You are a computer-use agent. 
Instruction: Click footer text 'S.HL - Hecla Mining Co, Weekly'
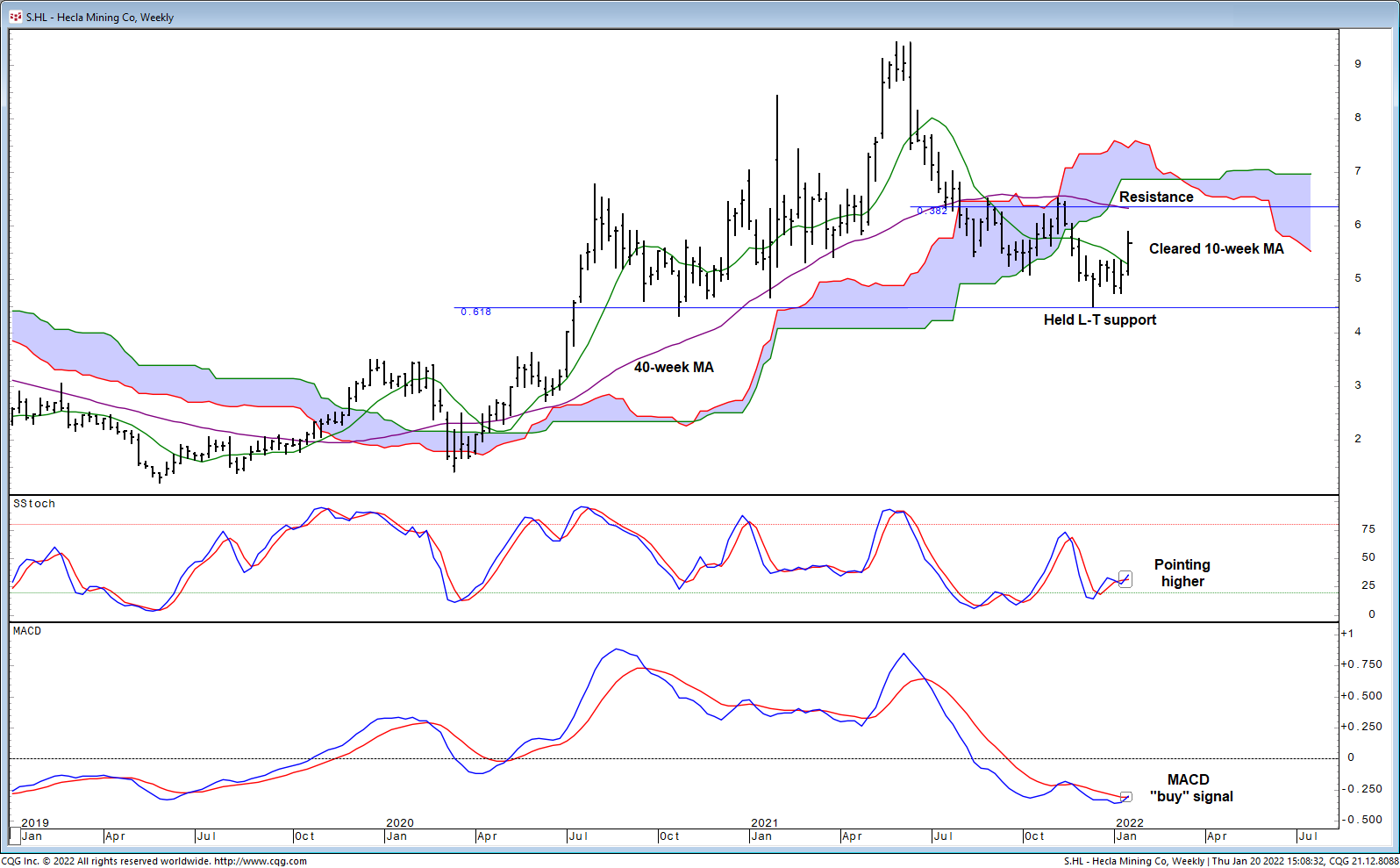click(x=1134, y=861)
